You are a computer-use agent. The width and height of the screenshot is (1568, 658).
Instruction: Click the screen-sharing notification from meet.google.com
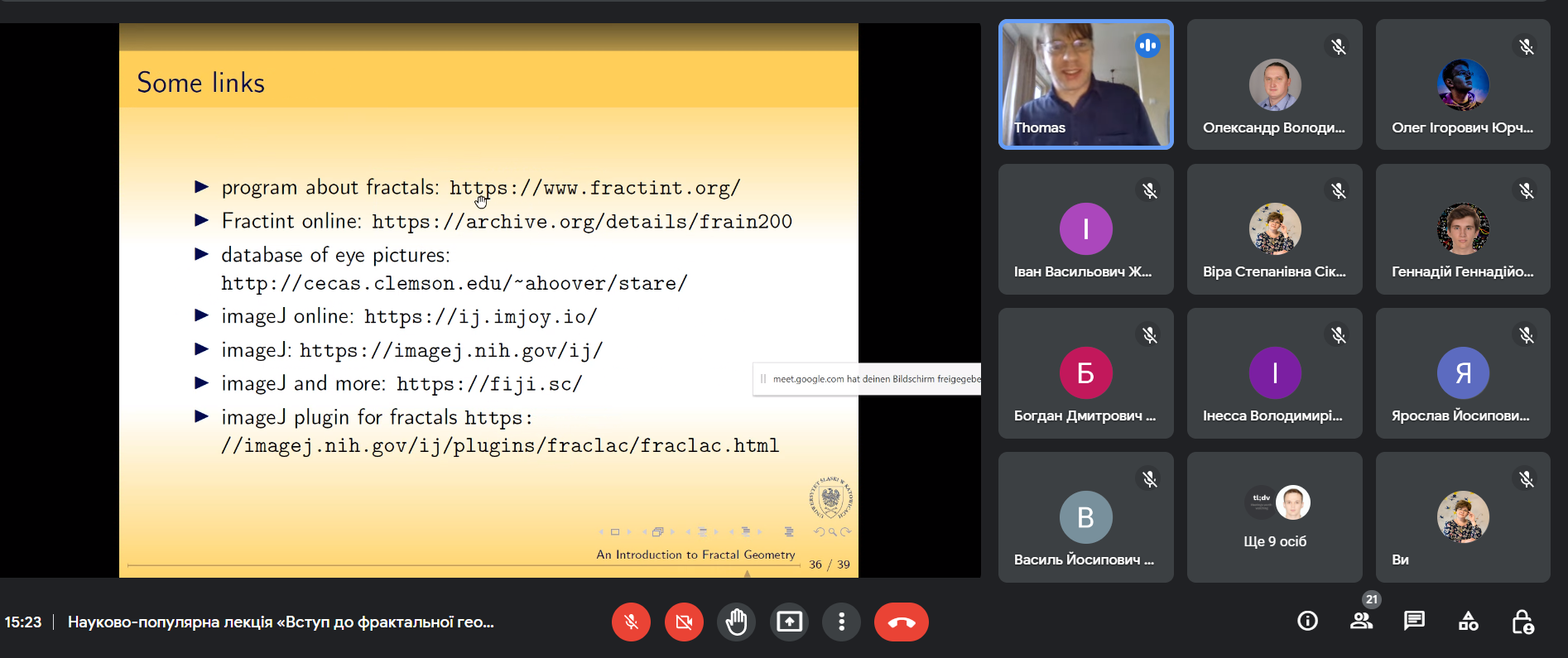click(x=867, y=379)
